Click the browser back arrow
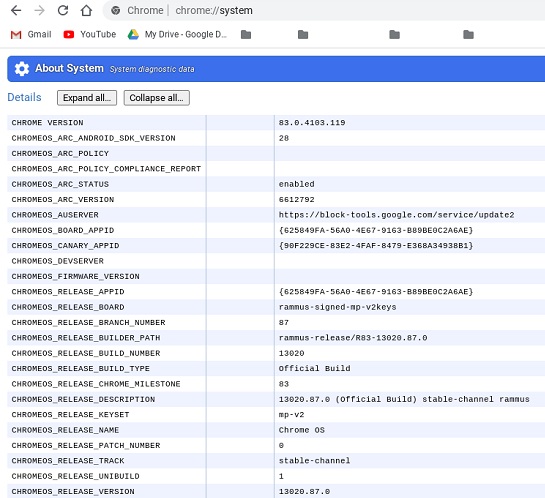Image resolution: width=545 pixels, height=498 pixels. [16, 10]
